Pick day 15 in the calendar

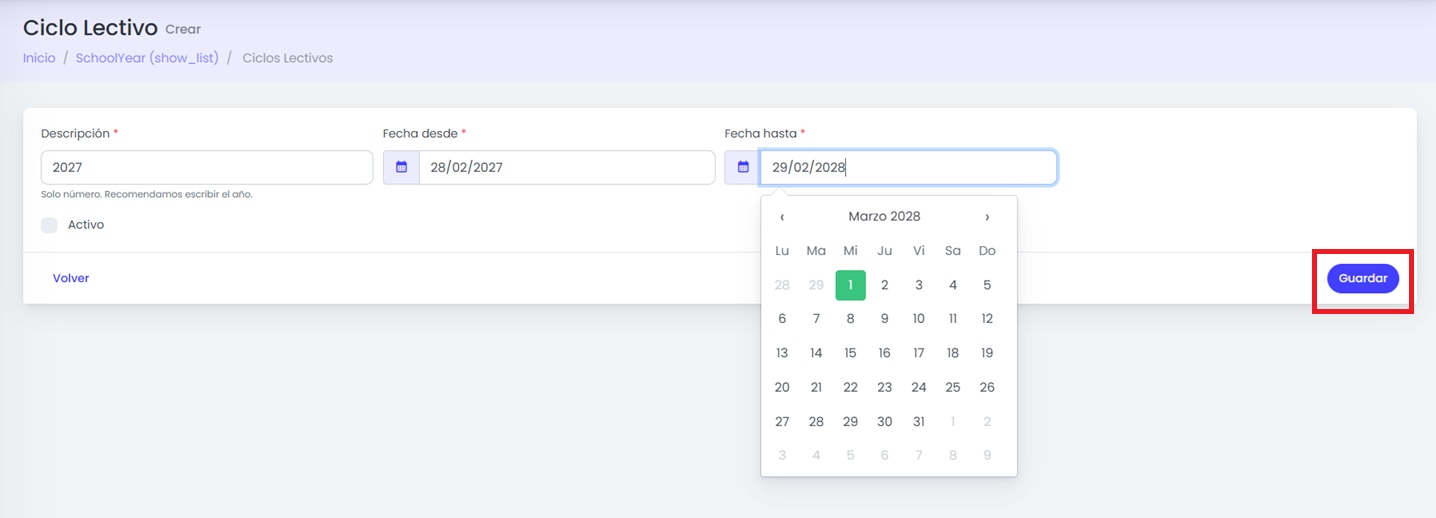tap(850, 353)
